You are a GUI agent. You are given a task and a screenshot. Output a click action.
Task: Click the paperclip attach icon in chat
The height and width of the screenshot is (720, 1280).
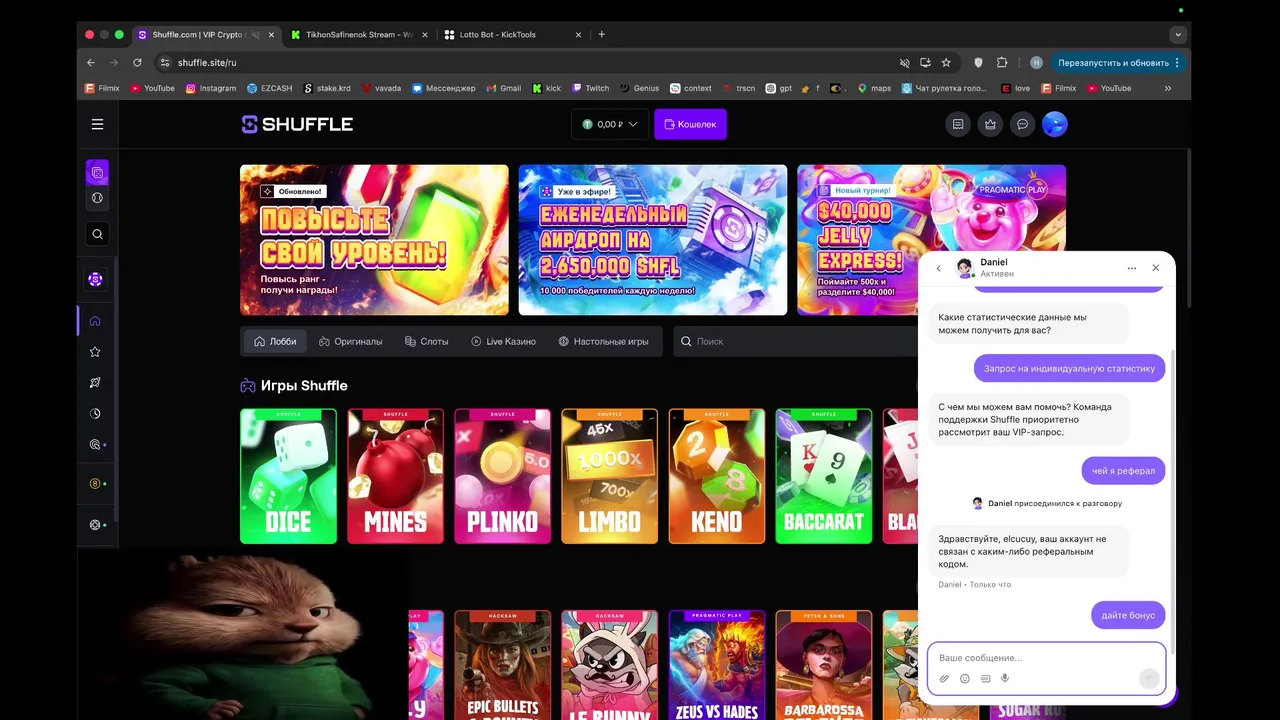944,679
